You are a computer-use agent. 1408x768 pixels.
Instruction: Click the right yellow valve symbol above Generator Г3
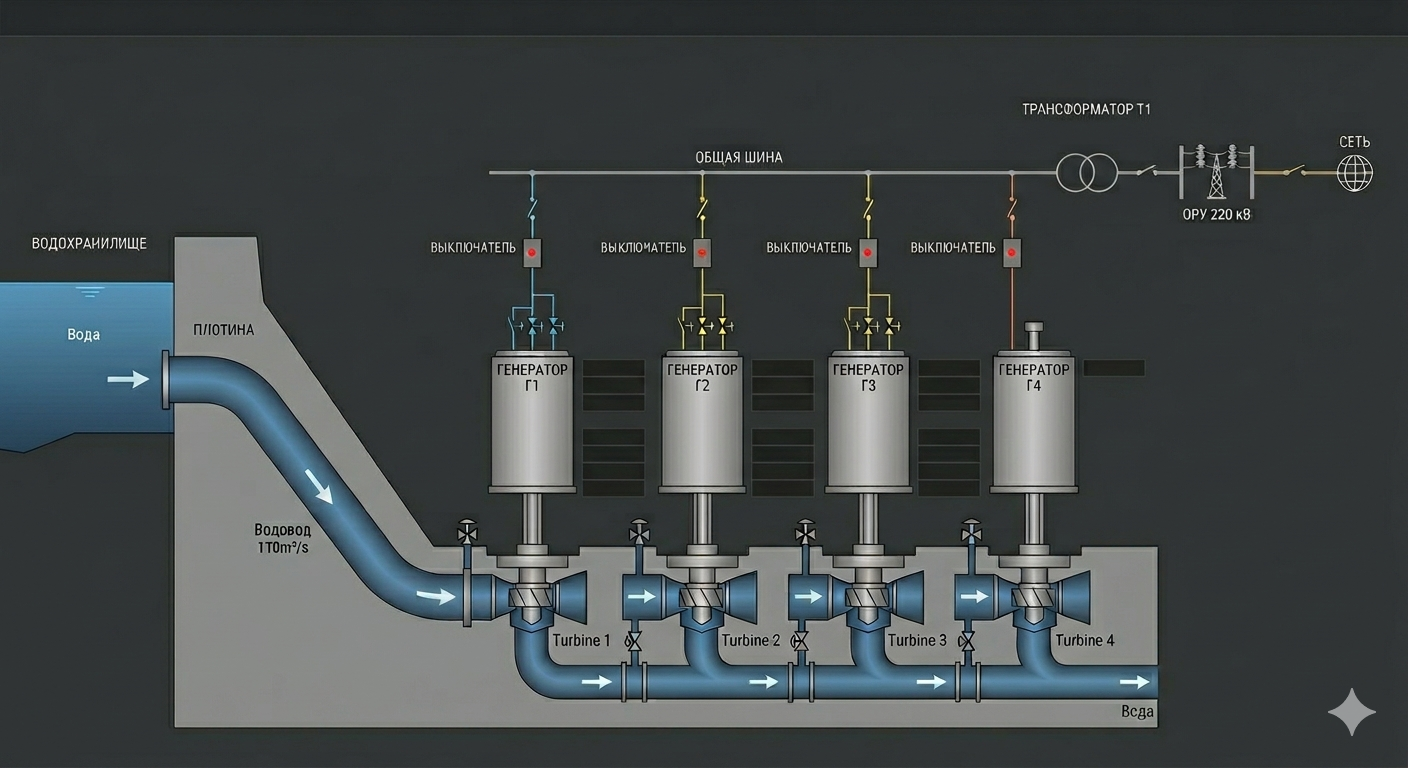[891, 325]
